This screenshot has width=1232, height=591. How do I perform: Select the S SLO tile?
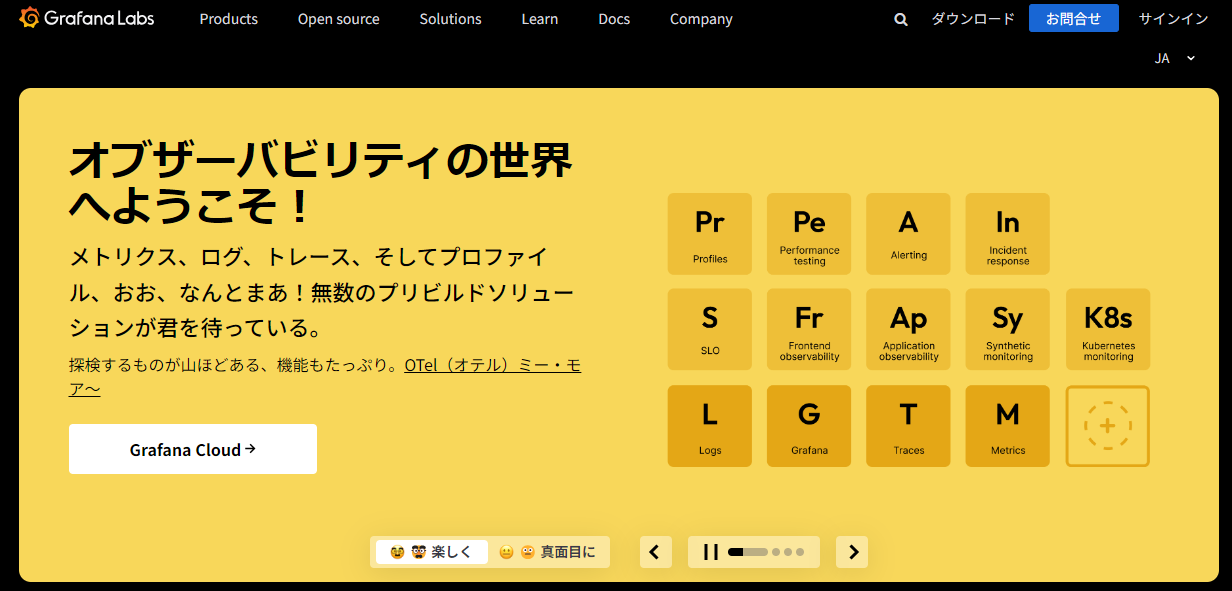710,330
